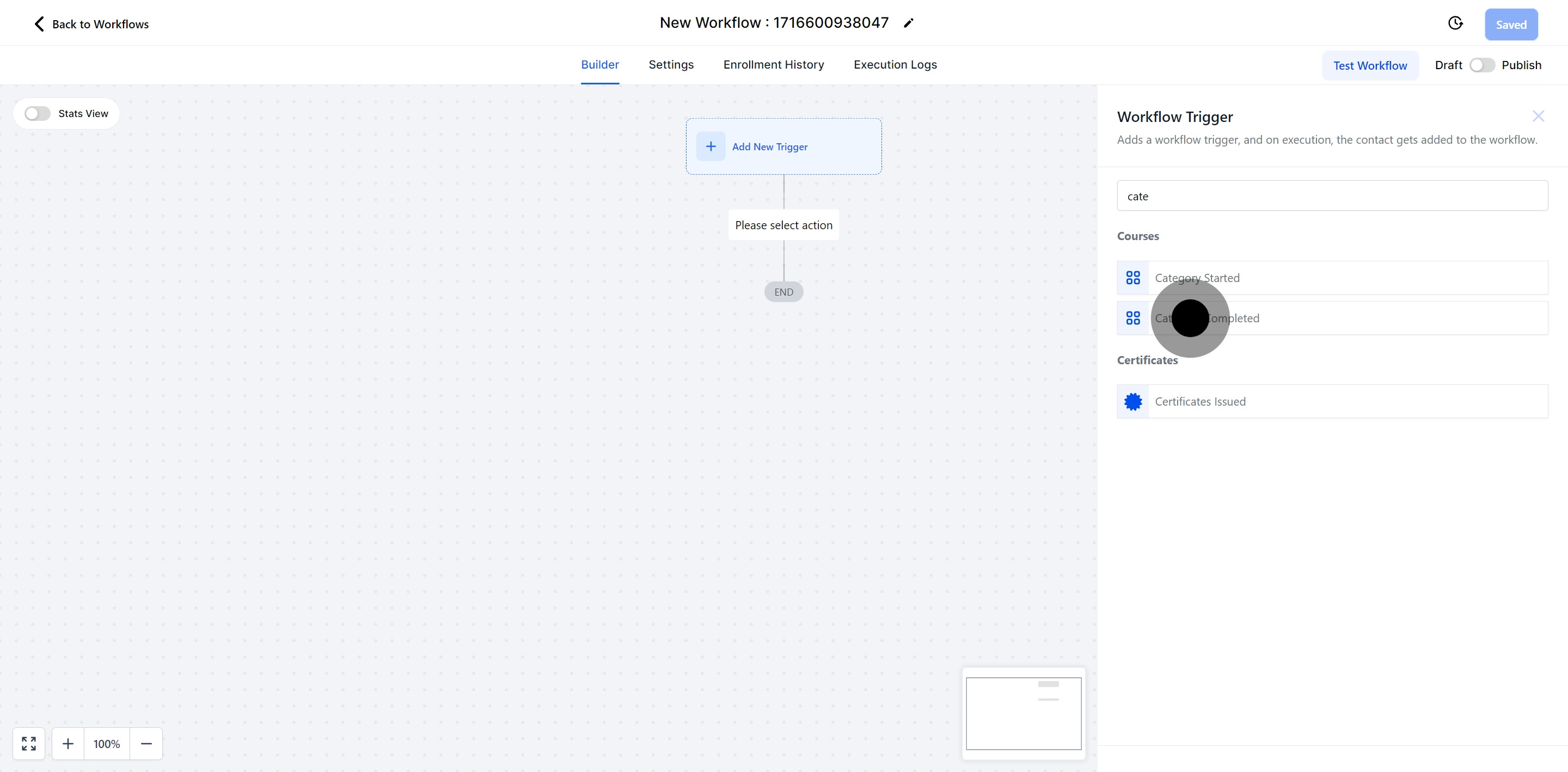Click the Category Completed grid icon
Viewport: 1568px width, 772px height.
[1133, 318]
